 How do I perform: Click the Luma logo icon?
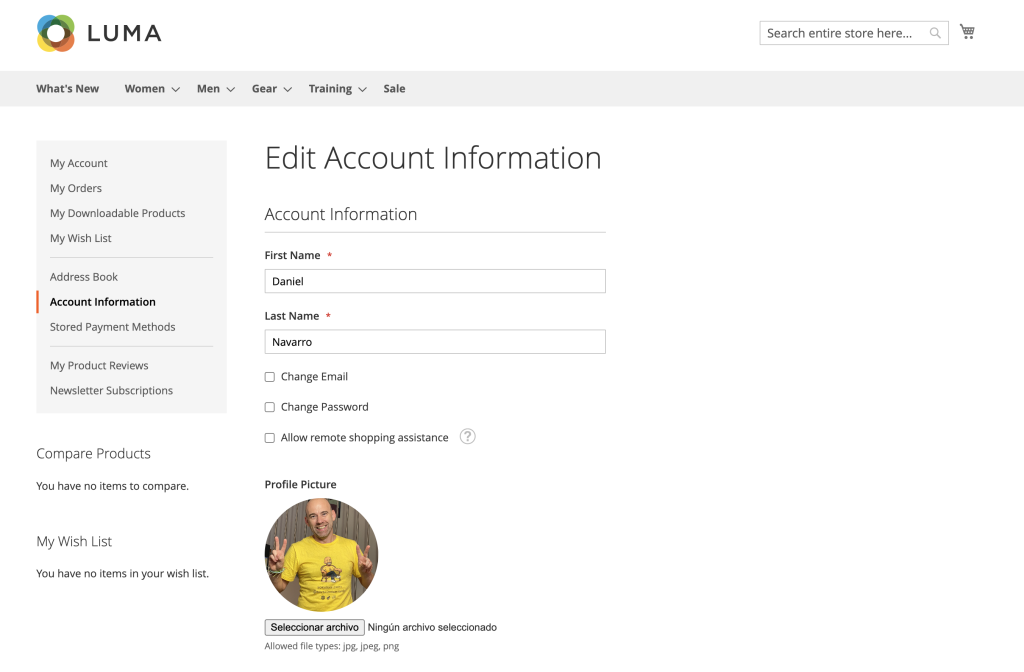tap(56, 33)
